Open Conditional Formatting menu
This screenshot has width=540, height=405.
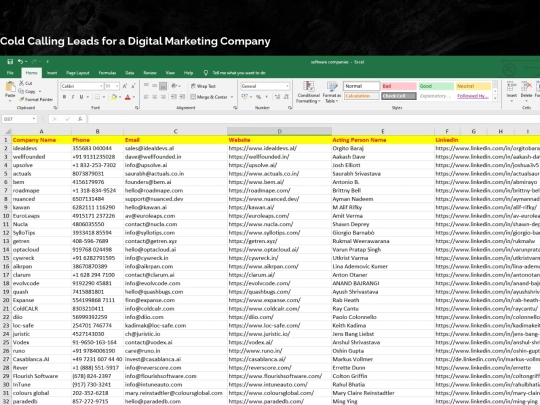click(308, 92)
